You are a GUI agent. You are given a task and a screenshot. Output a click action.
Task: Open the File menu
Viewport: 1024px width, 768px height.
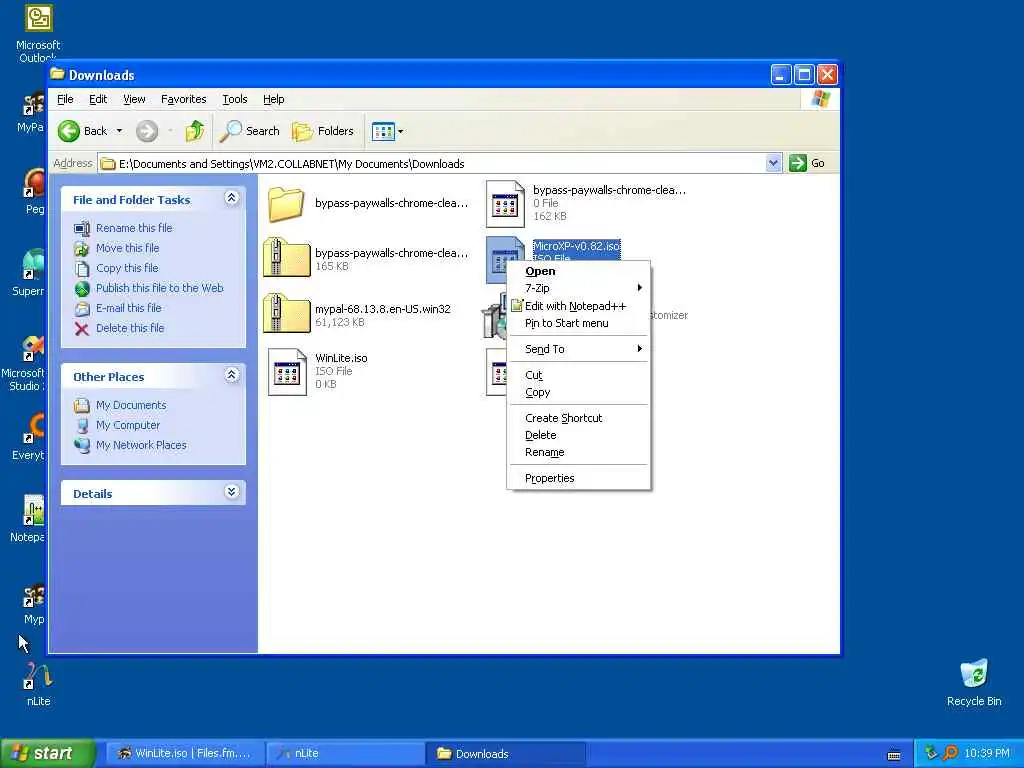click(65, 99)
